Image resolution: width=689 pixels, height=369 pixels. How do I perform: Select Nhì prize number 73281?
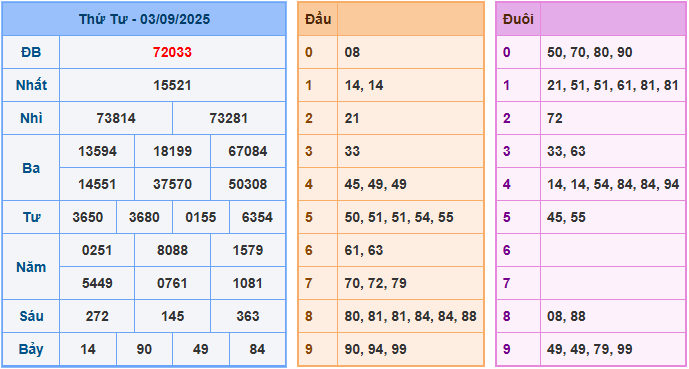(228, 118)
